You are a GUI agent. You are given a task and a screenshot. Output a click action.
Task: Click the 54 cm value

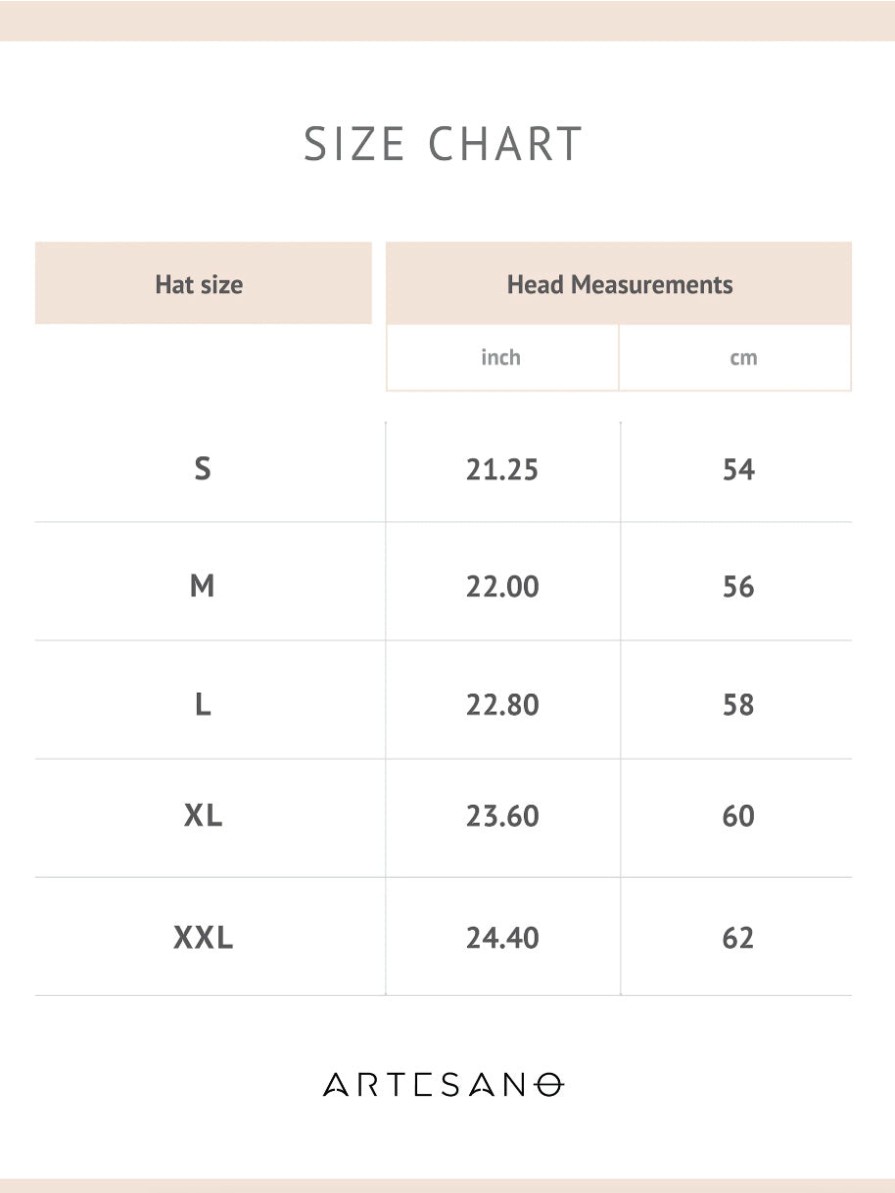point(738,469)
